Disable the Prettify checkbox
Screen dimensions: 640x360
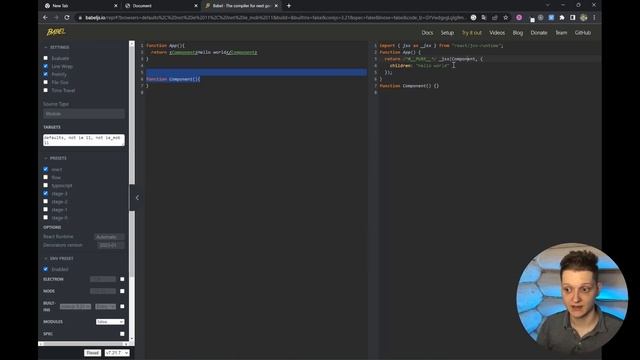45,74
